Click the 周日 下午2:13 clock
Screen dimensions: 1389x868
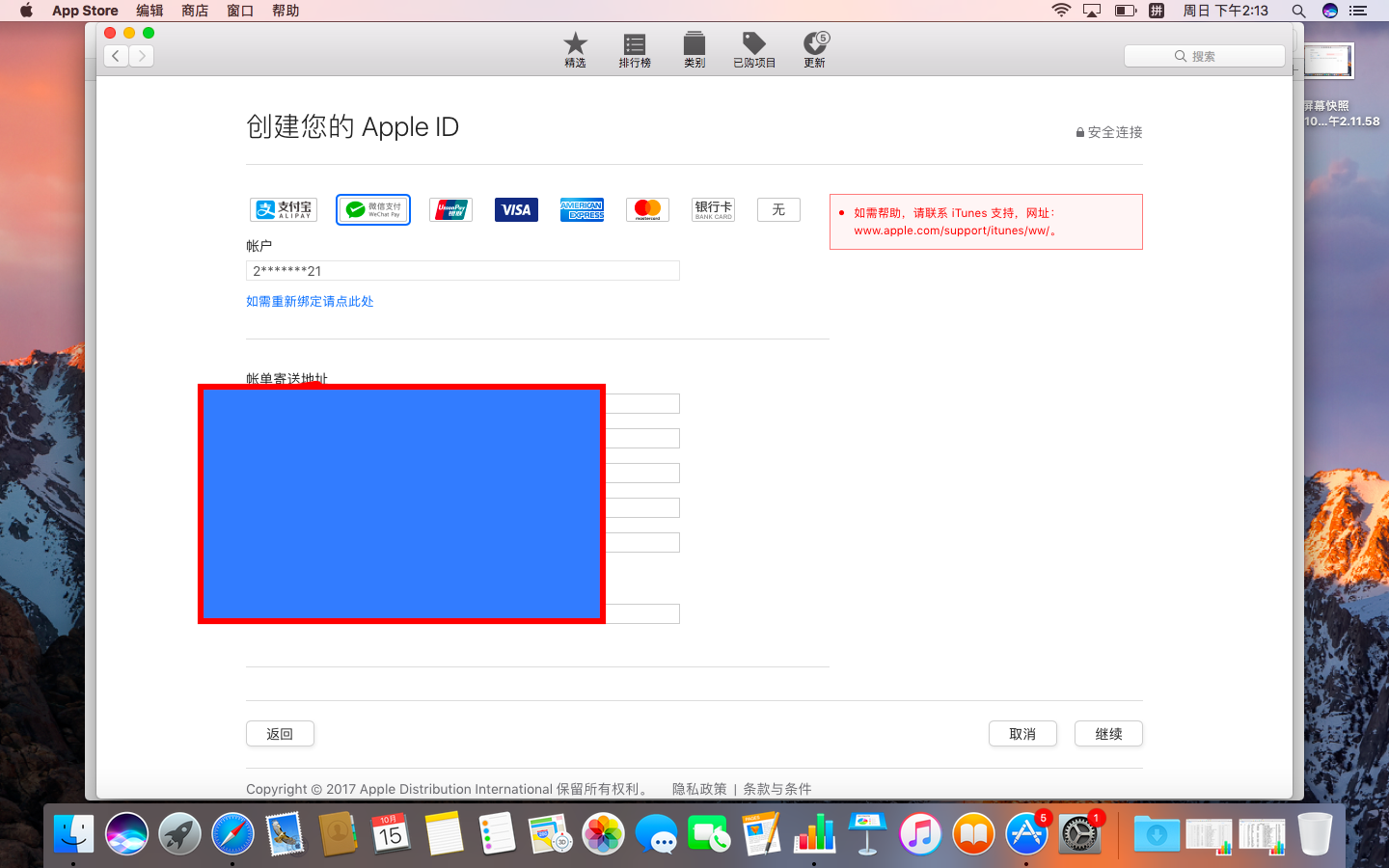(x=1225, y=11)
